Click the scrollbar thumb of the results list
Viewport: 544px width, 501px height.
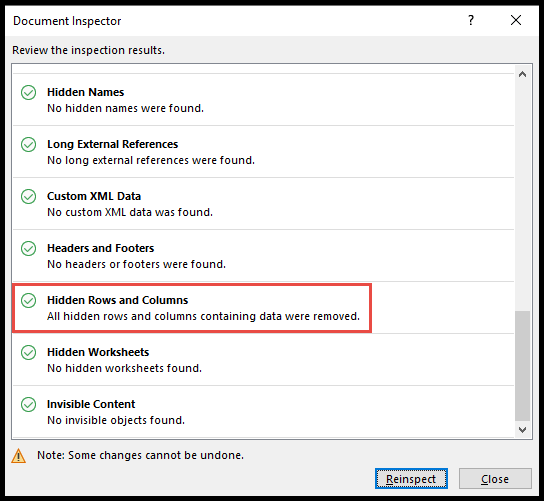(522, 366)
